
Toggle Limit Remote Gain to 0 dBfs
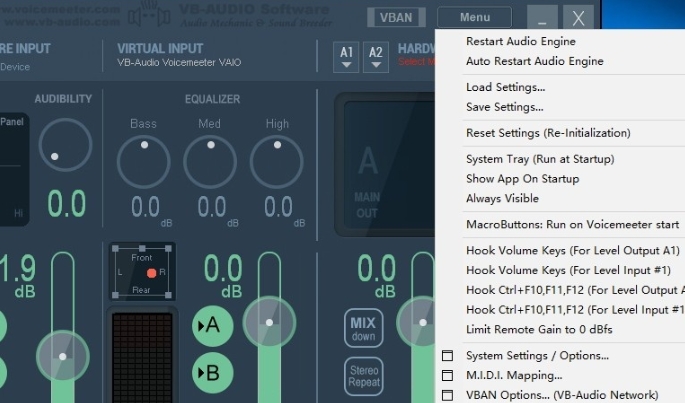(x=539, y=329)
